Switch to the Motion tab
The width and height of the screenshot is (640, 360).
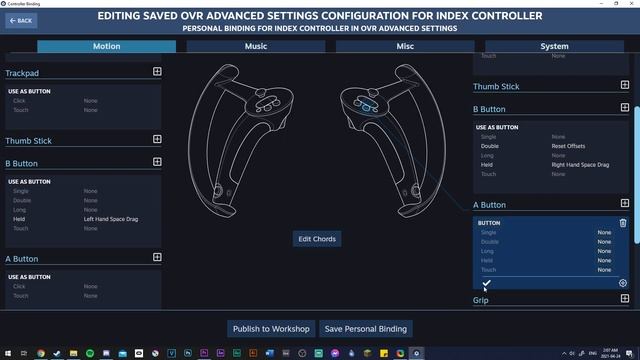[x=107, y=46]
